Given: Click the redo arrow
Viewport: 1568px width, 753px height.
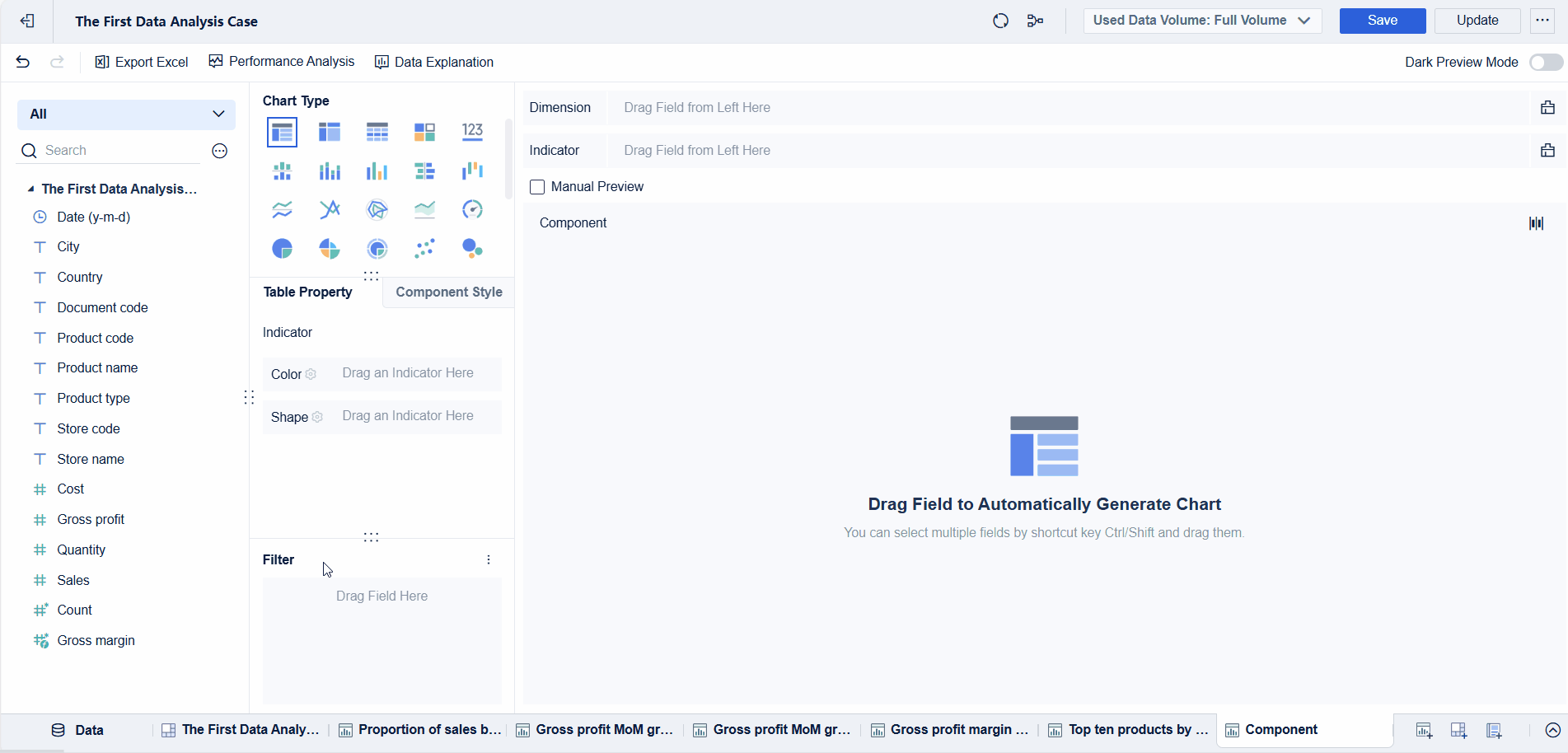Looking at the screenshot, I should coord(57,62).
